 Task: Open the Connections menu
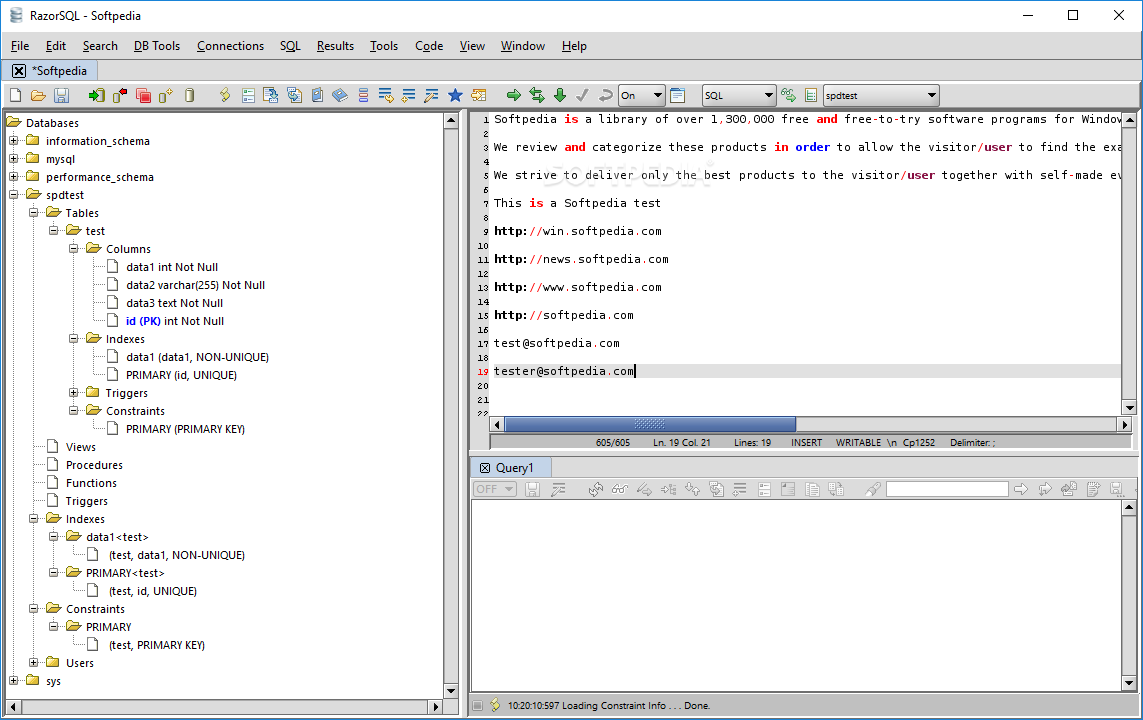pos(230,46)
